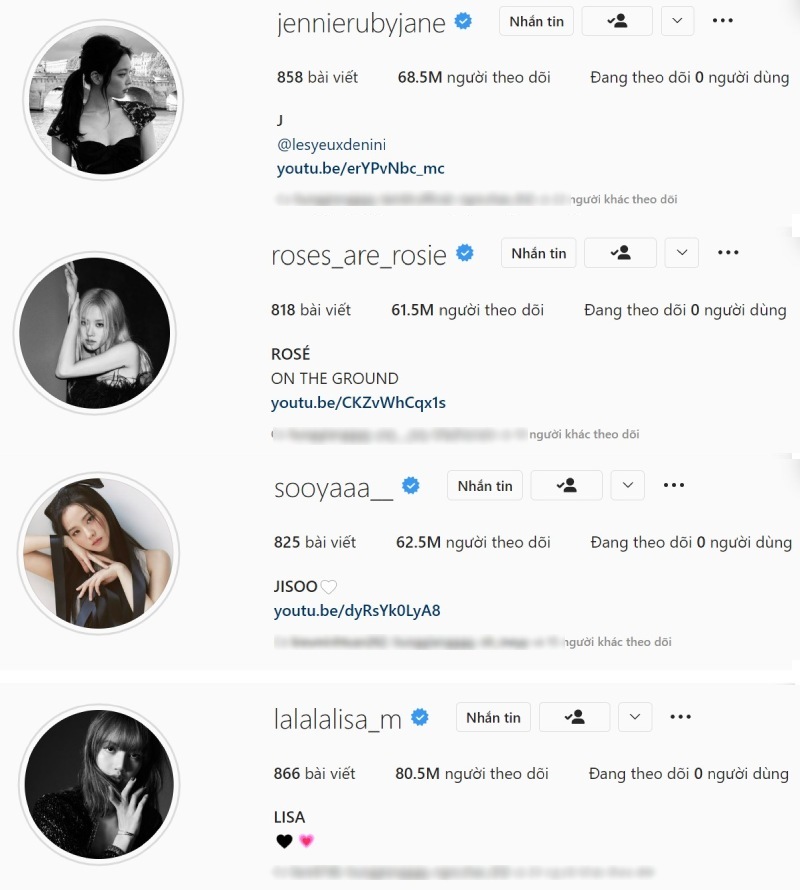Open youtu.be/CKZvWhCqx1s link in Rosé's bio
Screen dimensions: 800x890
[358, 402]
